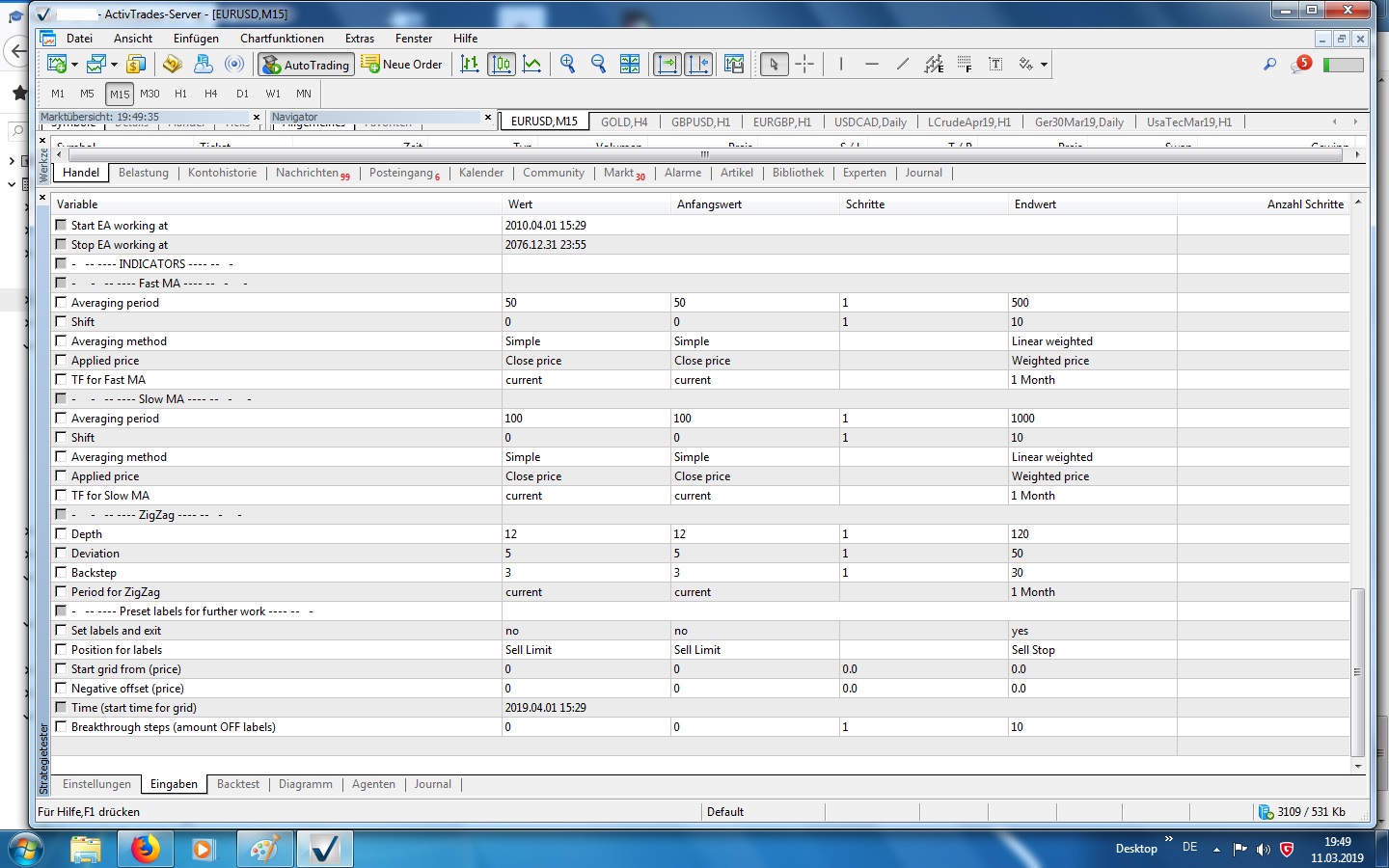Switch to the Einstellungen tab

tap(96, 784)
